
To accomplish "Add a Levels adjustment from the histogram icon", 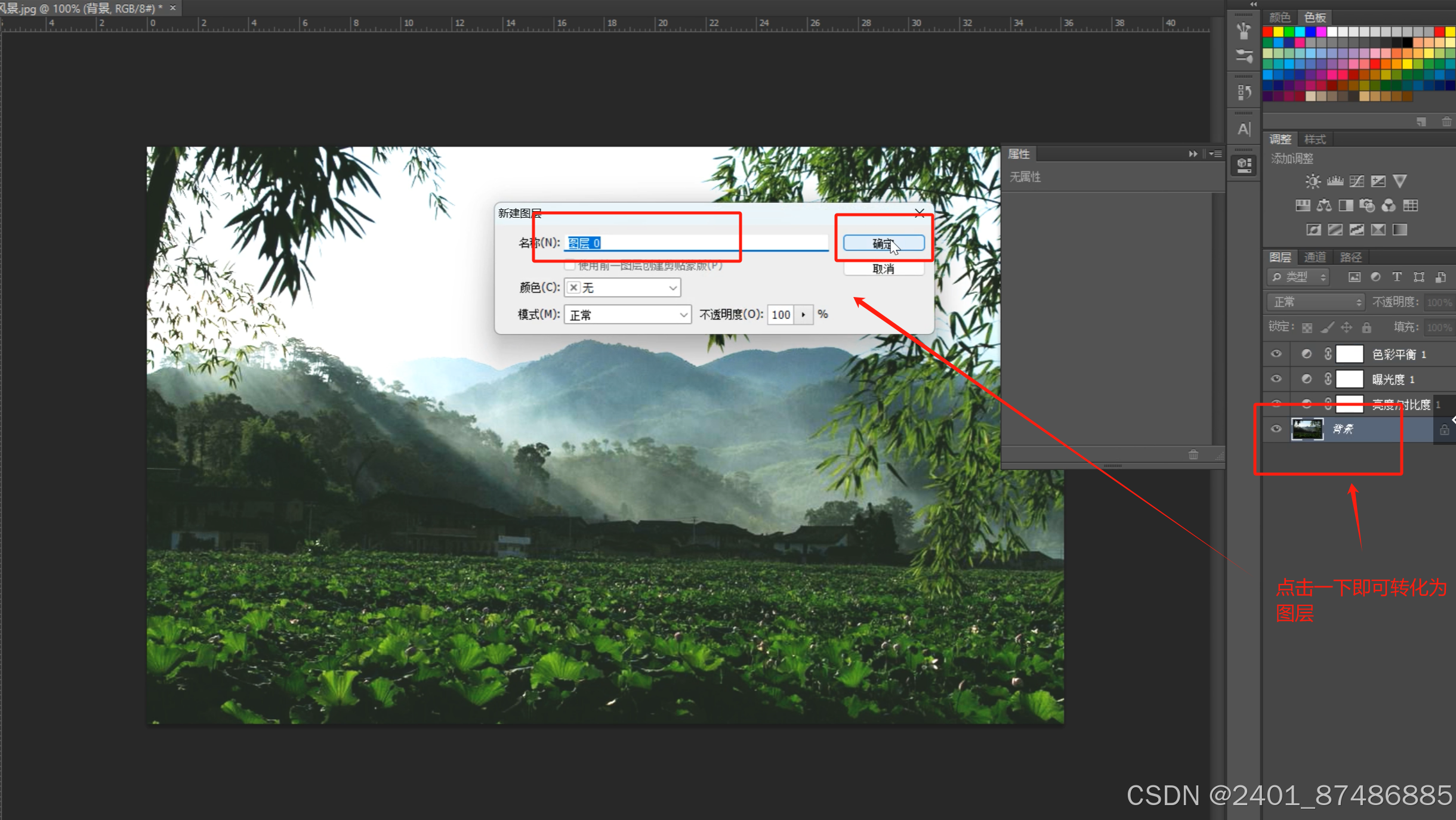I will 1335,181.
